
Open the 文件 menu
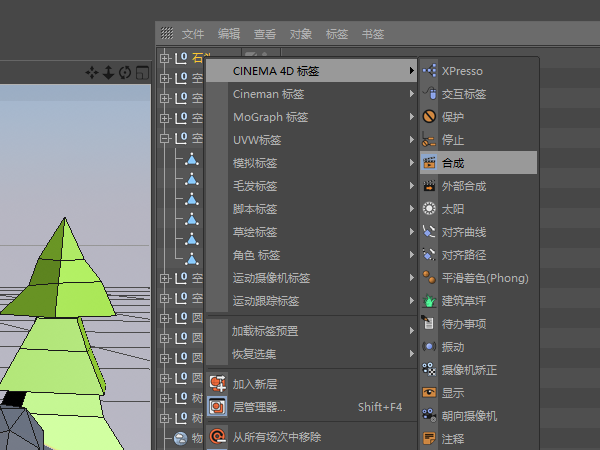pyautogui.click(x=193, y=34)
